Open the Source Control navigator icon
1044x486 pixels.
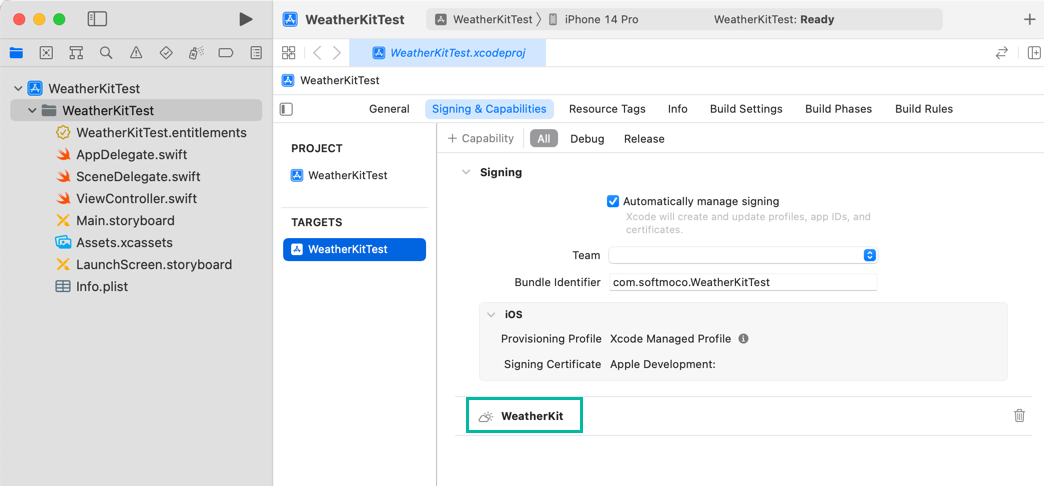pos(46,53)
